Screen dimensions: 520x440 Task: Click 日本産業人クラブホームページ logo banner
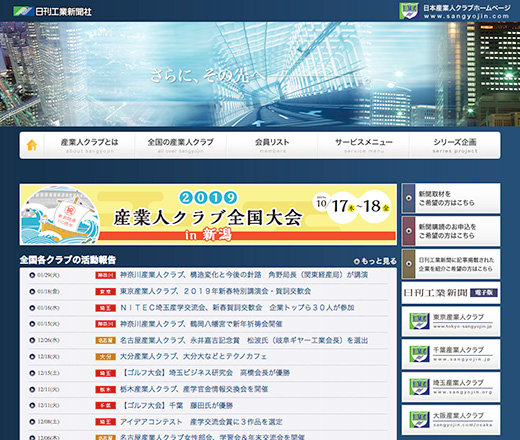pyautogui.click(x=455, y=11)
